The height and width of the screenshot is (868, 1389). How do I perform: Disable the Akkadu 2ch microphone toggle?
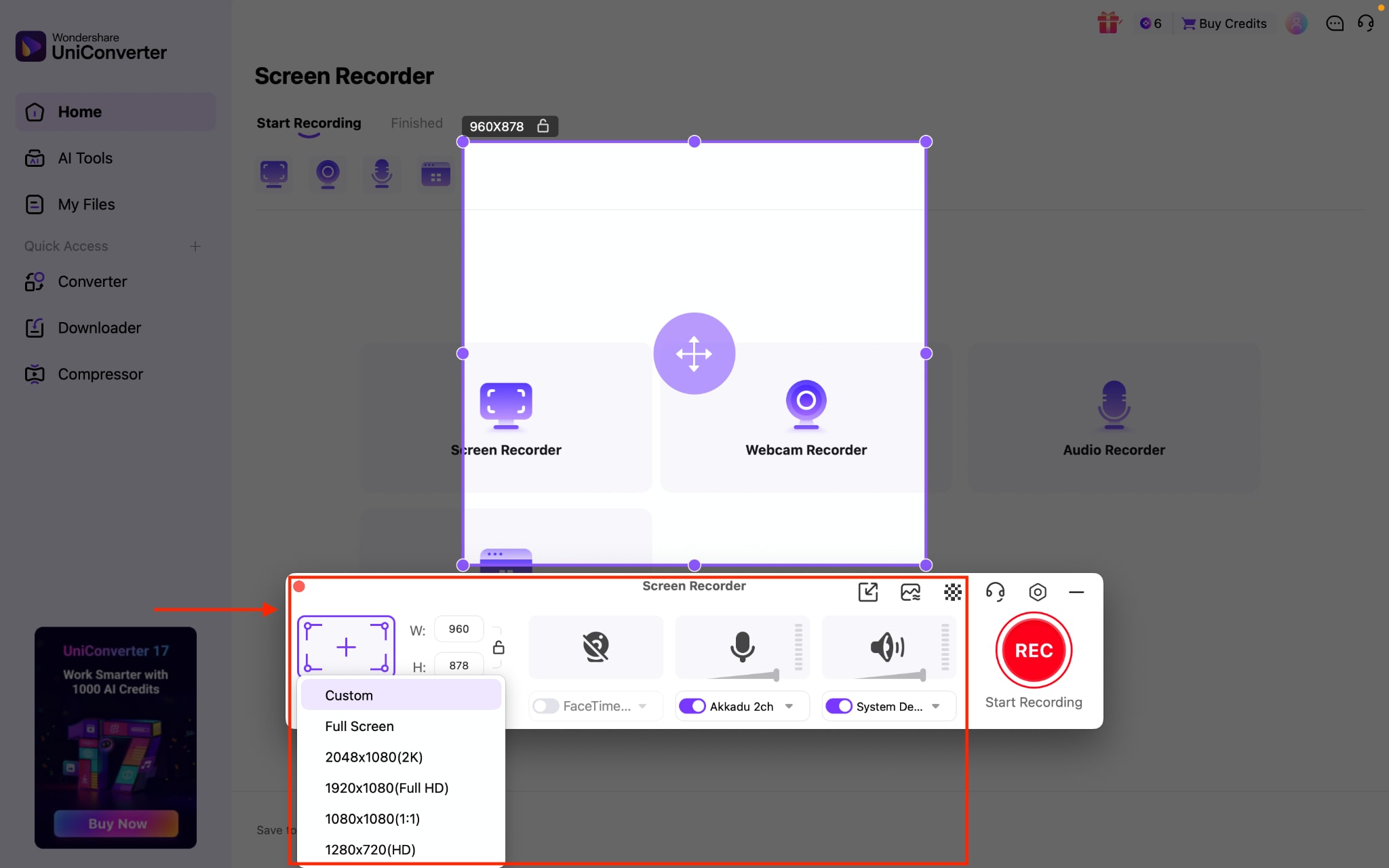point(692,706)
